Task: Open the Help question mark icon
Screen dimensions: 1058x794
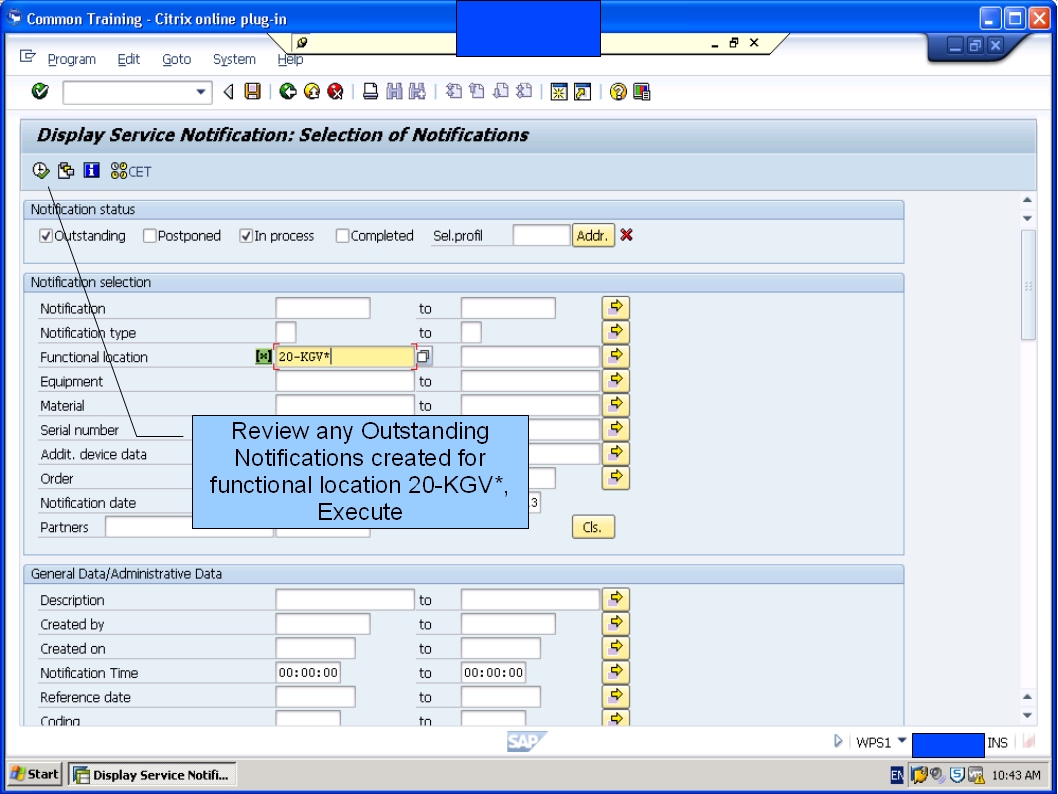Action: tap(617, 91)
